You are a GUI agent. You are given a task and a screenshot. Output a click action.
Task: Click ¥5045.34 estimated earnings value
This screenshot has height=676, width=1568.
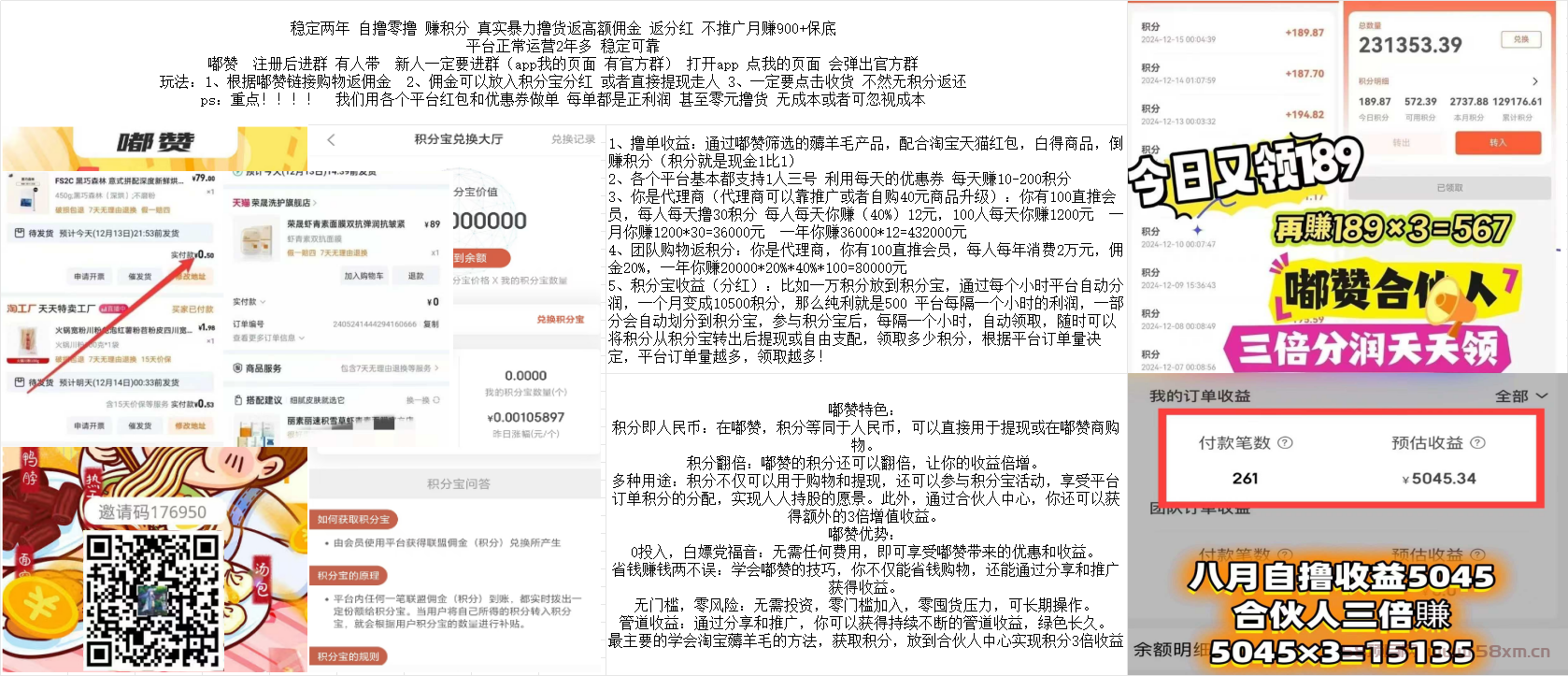point(1439,479)
